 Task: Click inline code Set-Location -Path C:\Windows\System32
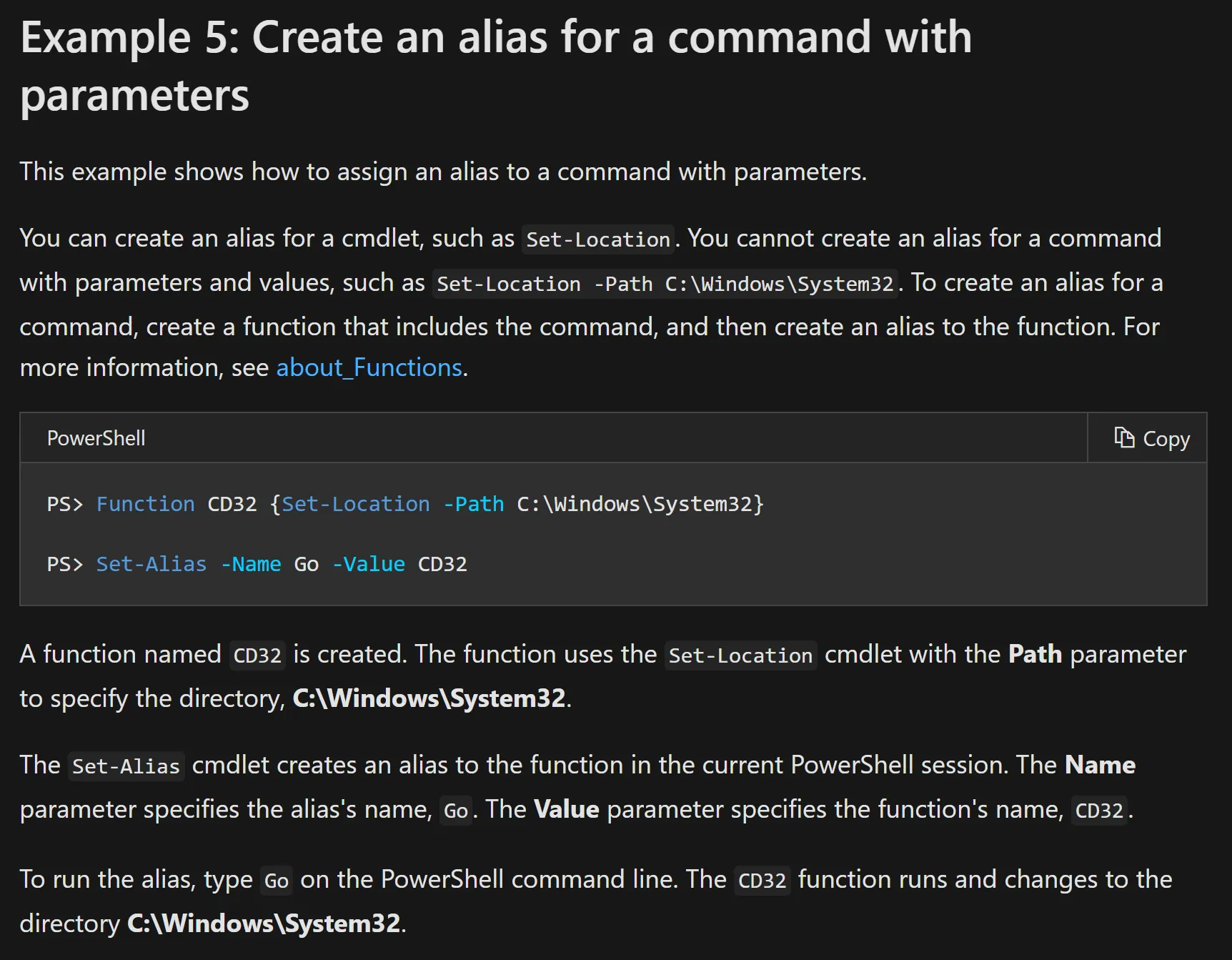[x=665, y=284]
